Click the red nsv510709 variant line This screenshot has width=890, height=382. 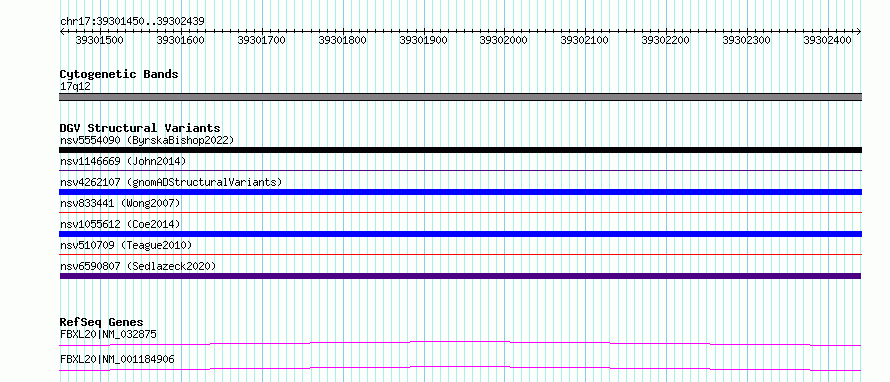coord(460,254)
